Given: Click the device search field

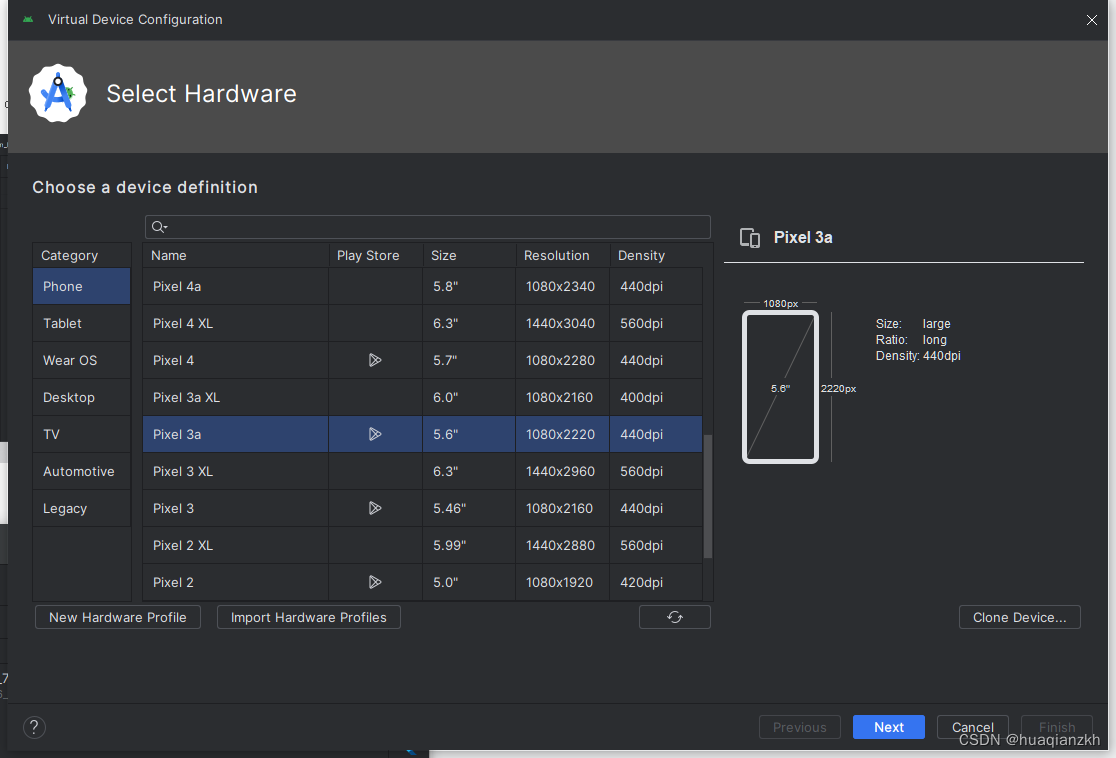Looking at the screenshot, I should [x=428, y=226].
